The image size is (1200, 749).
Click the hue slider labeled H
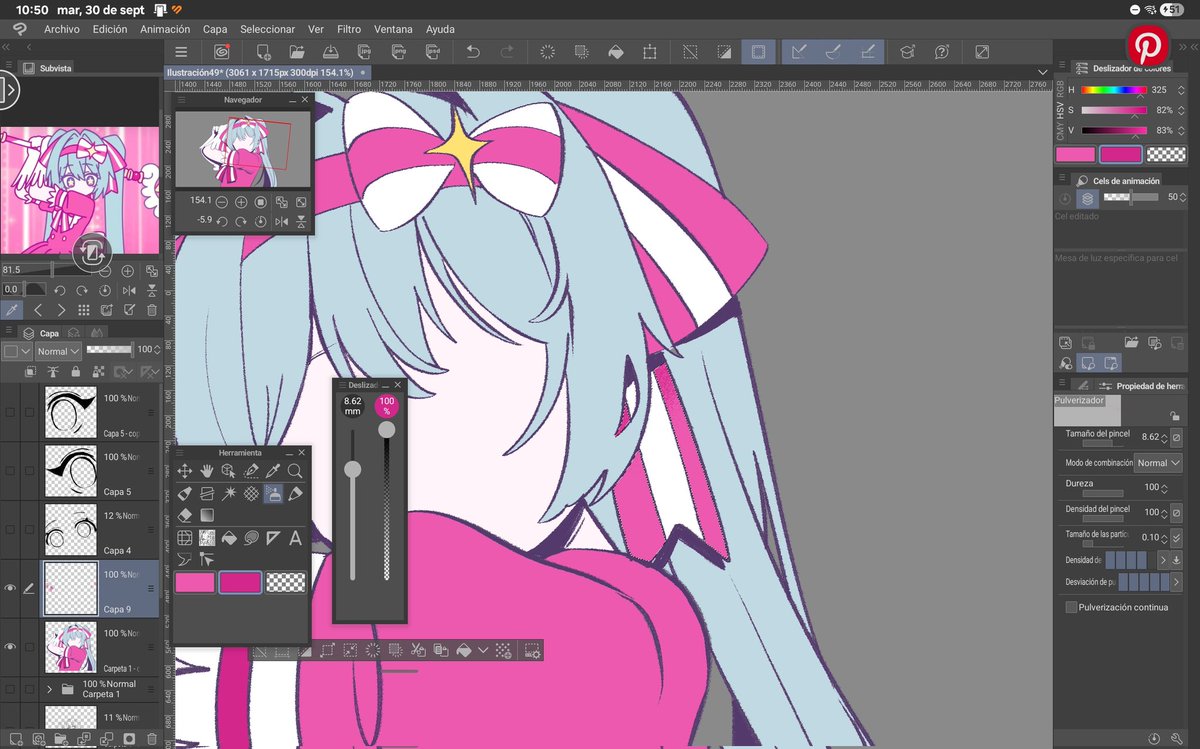1114,90
